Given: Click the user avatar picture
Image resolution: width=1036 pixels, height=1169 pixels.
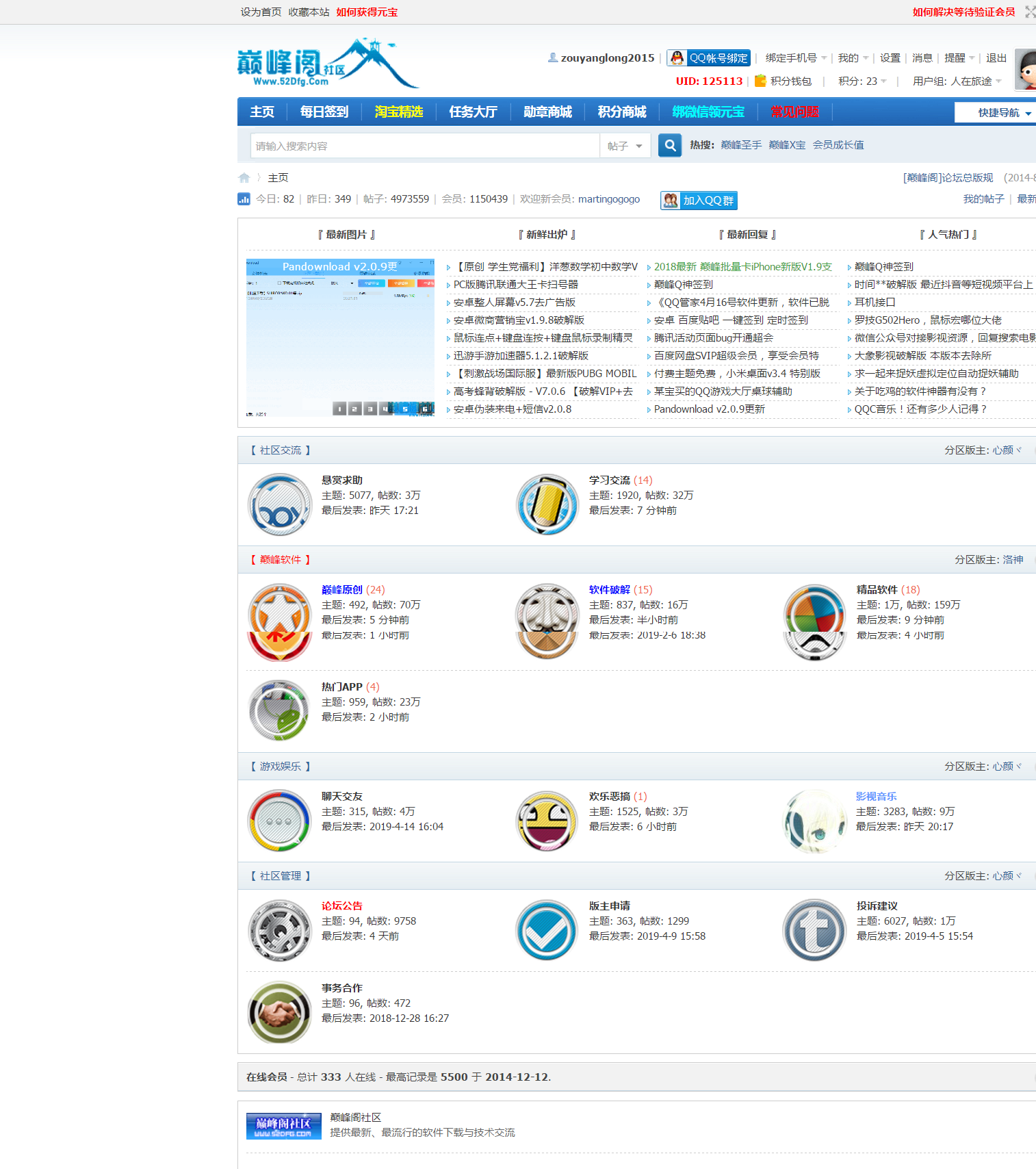Looking at the screenshot, I should 1025,69.
